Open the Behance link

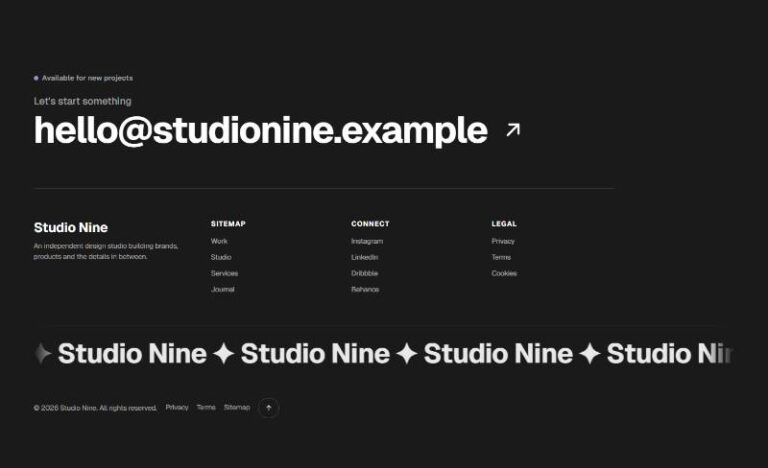365,290
